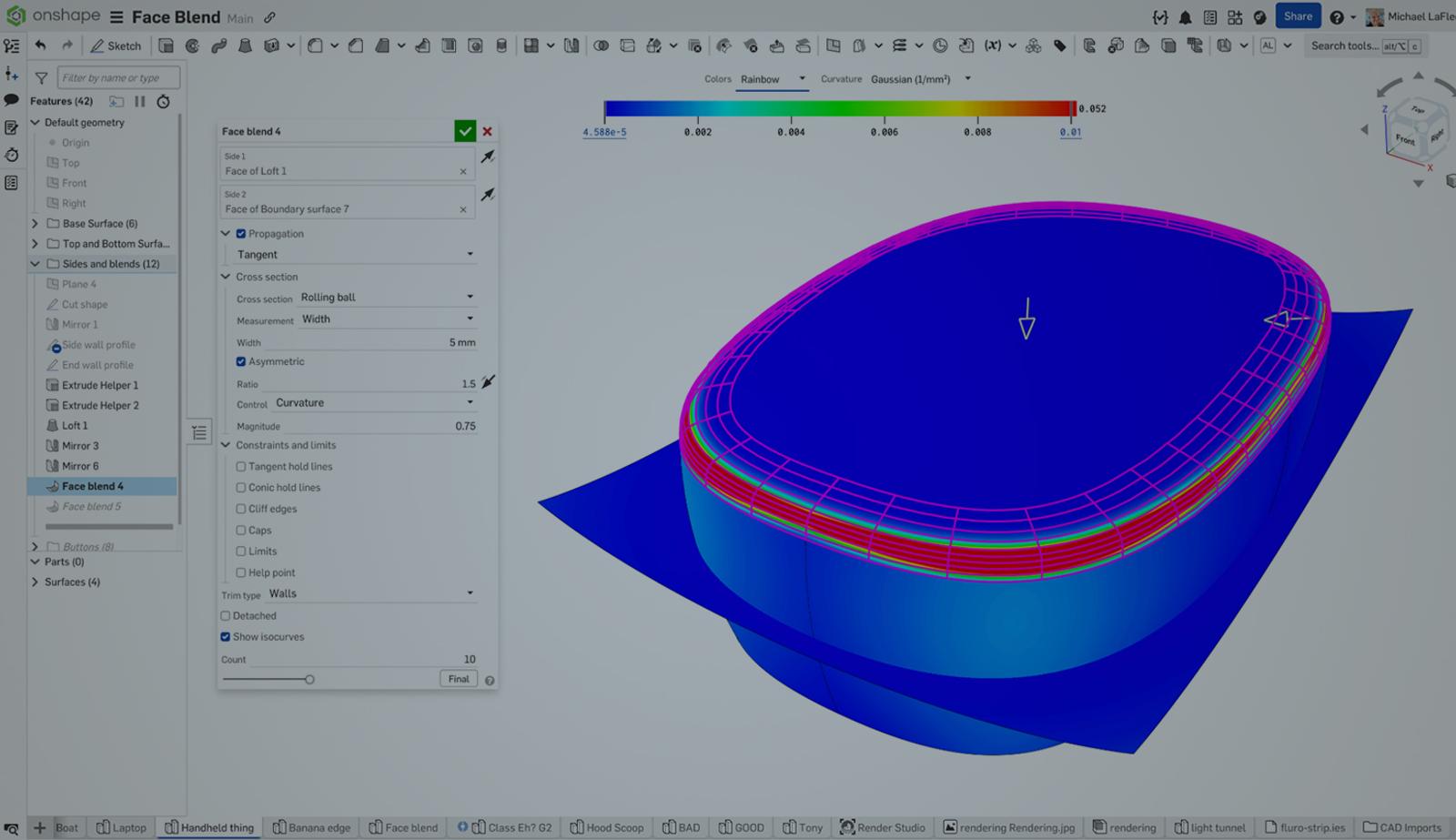Image resolution: width=1456 pixels, height=840 pixels.
Task: Accept Face blend 4 with the green checkmark
Action: point(465,130)
